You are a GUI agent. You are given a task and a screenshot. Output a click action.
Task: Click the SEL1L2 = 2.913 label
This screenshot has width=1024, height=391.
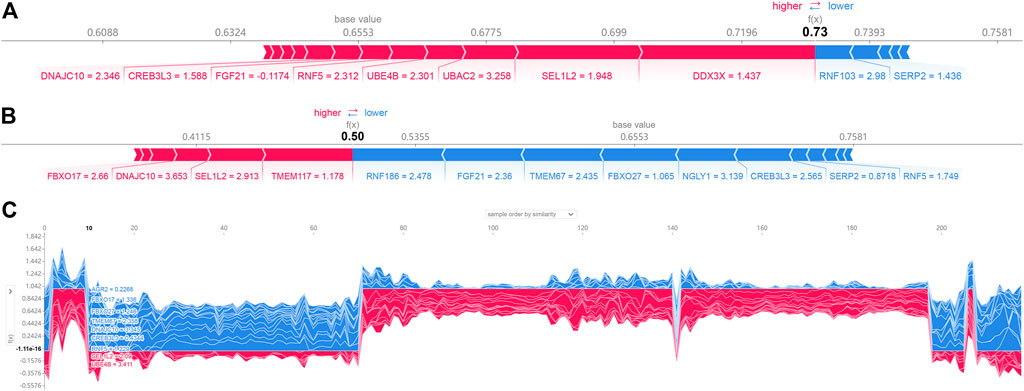point(226,176)
